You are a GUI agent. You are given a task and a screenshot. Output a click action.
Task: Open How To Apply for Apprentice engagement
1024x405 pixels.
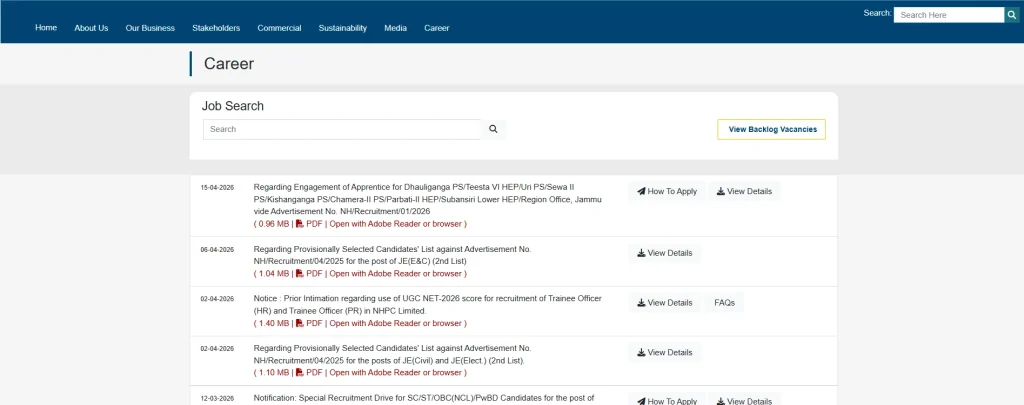tap(666, 191)
